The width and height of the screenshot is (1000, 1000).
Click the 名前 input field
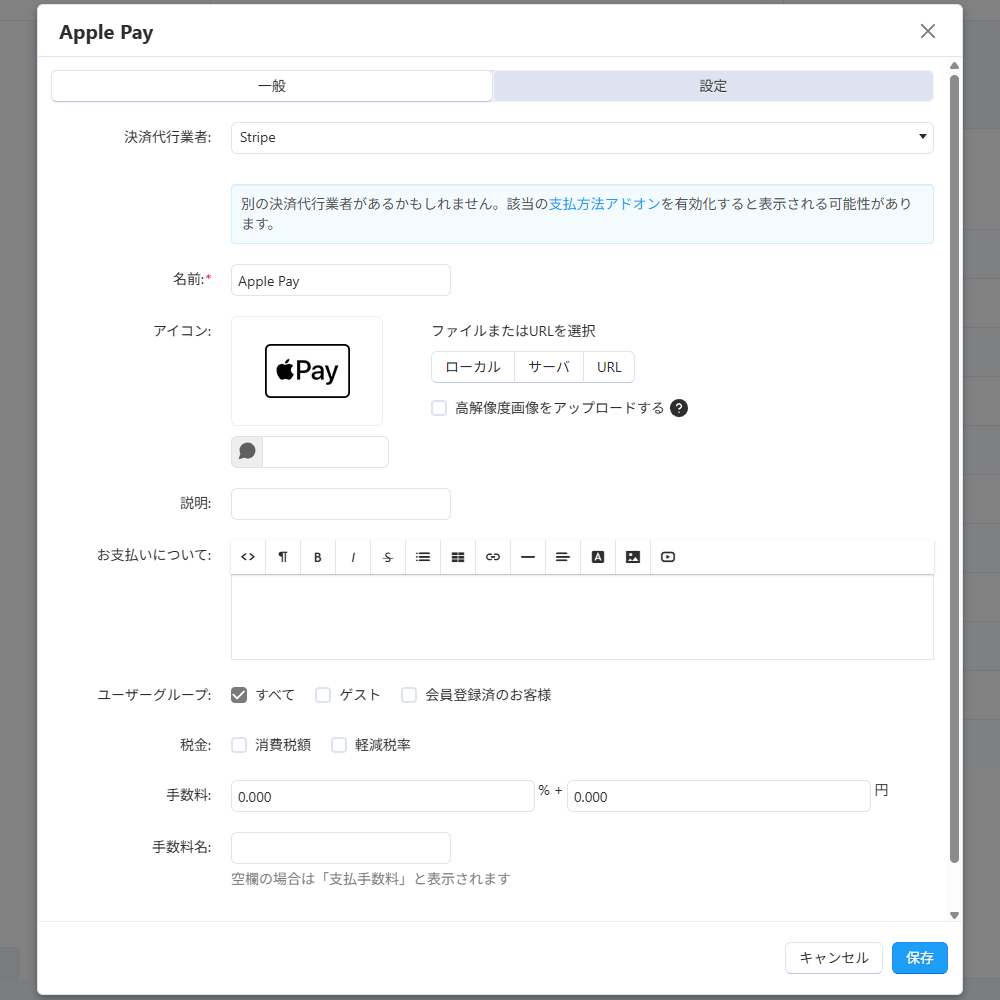pyautogui.click(x=341, y=280)
